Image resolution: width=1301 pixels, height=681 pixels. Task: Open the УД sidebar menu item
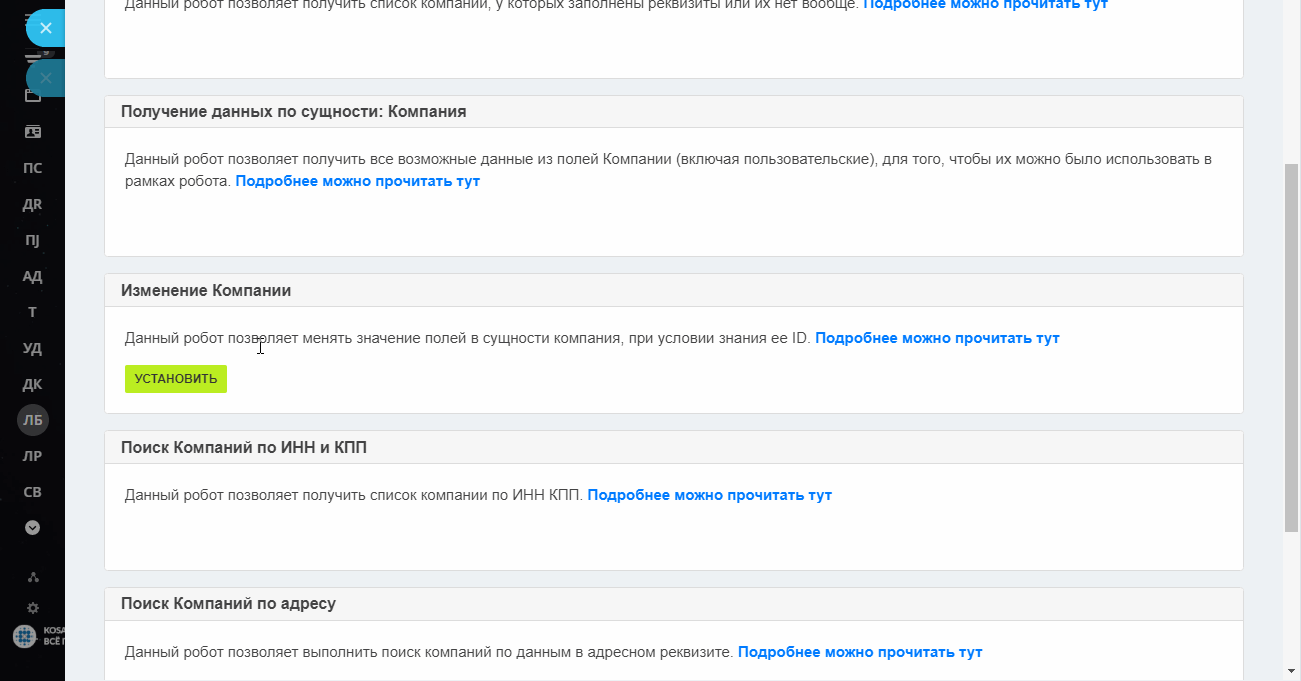click(33, 348)
